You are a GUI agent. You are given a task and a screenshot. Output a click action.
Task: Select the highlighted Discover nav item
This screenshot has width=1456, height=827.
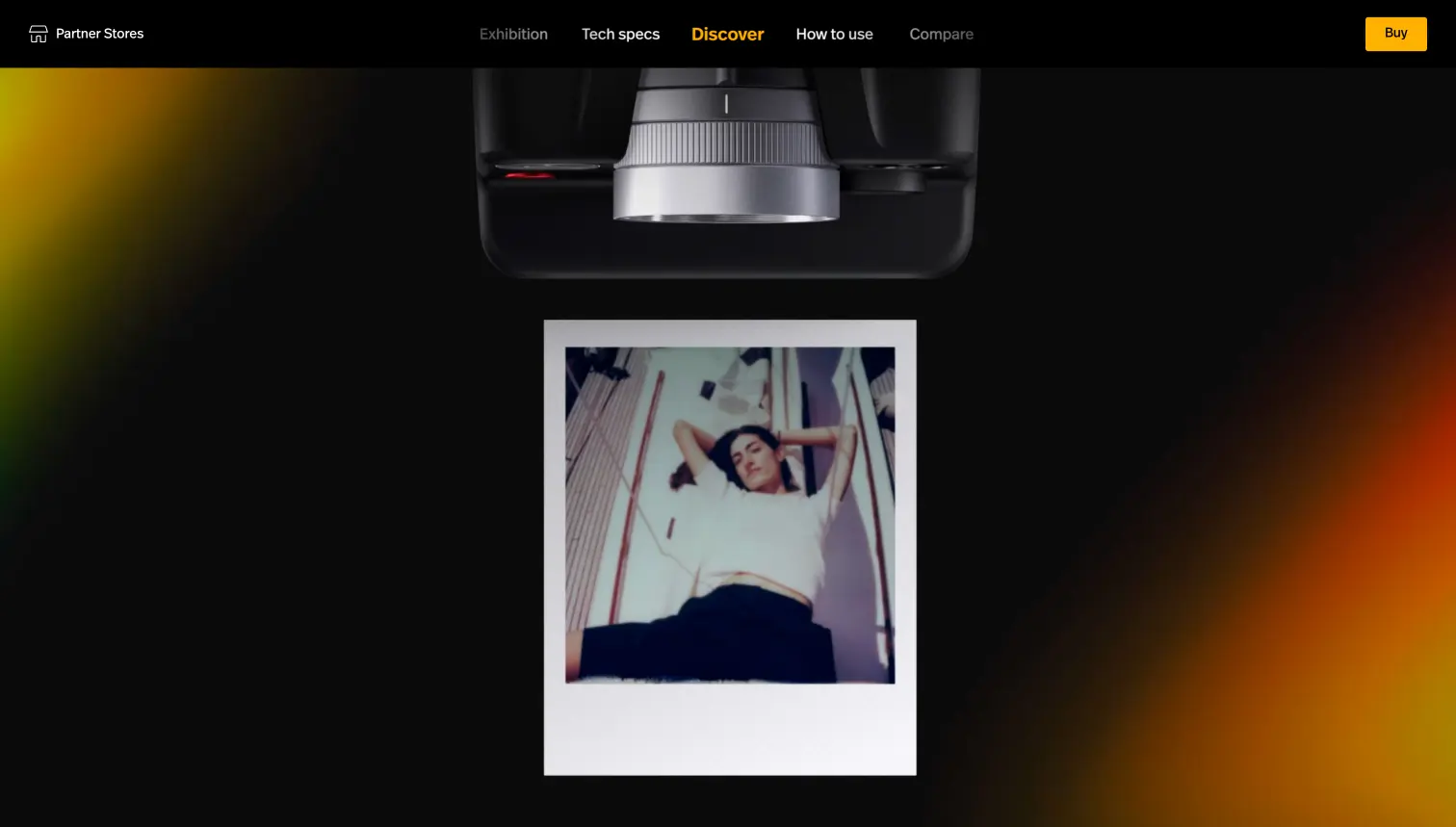coord(727,34)
